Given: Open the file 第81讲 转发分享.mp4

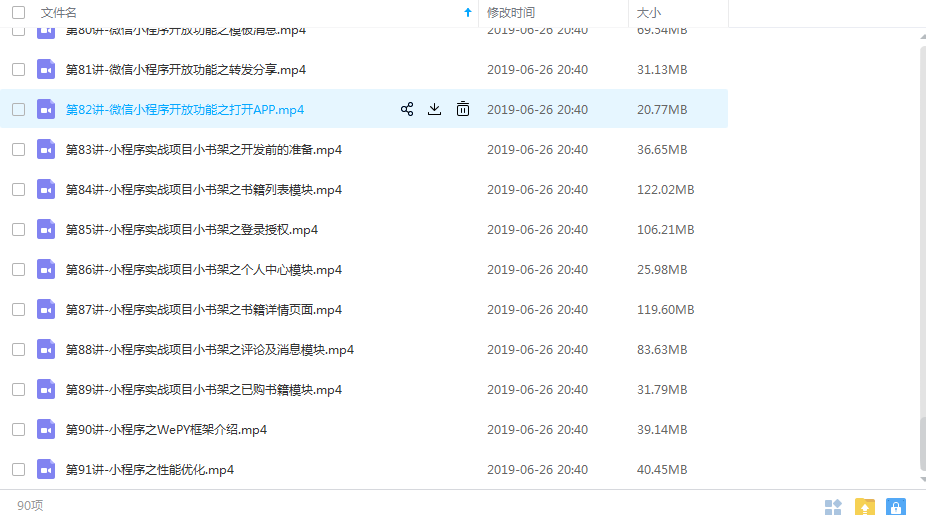Looking at the screenshot, I should tap(186, 69).
